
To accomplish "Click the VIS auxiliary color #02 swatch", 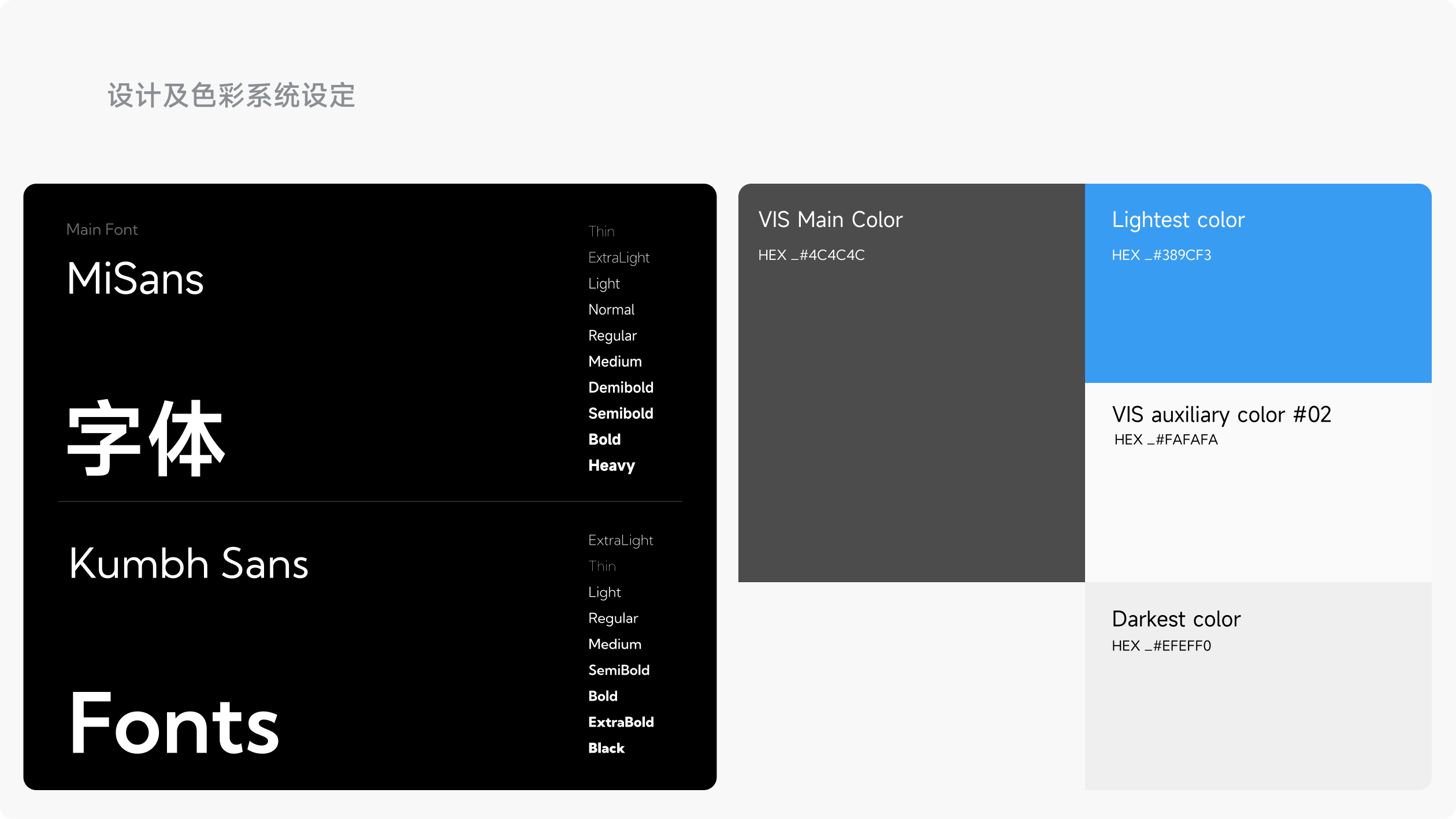I will tap(1257, 508).
